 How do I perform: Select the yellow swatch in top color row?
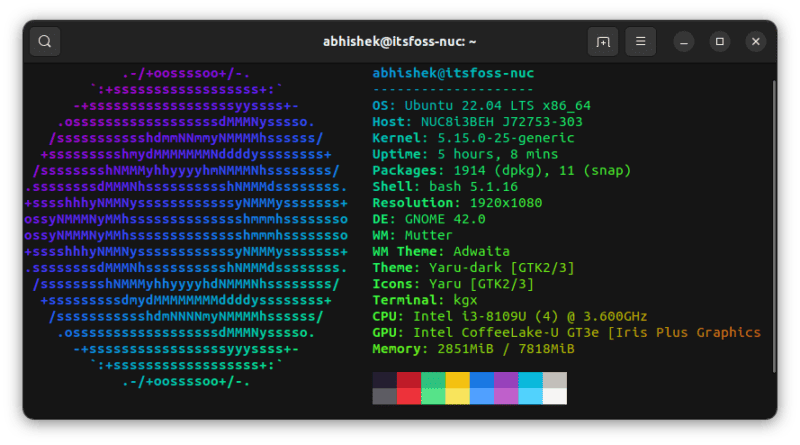click(x=457, y=380)
